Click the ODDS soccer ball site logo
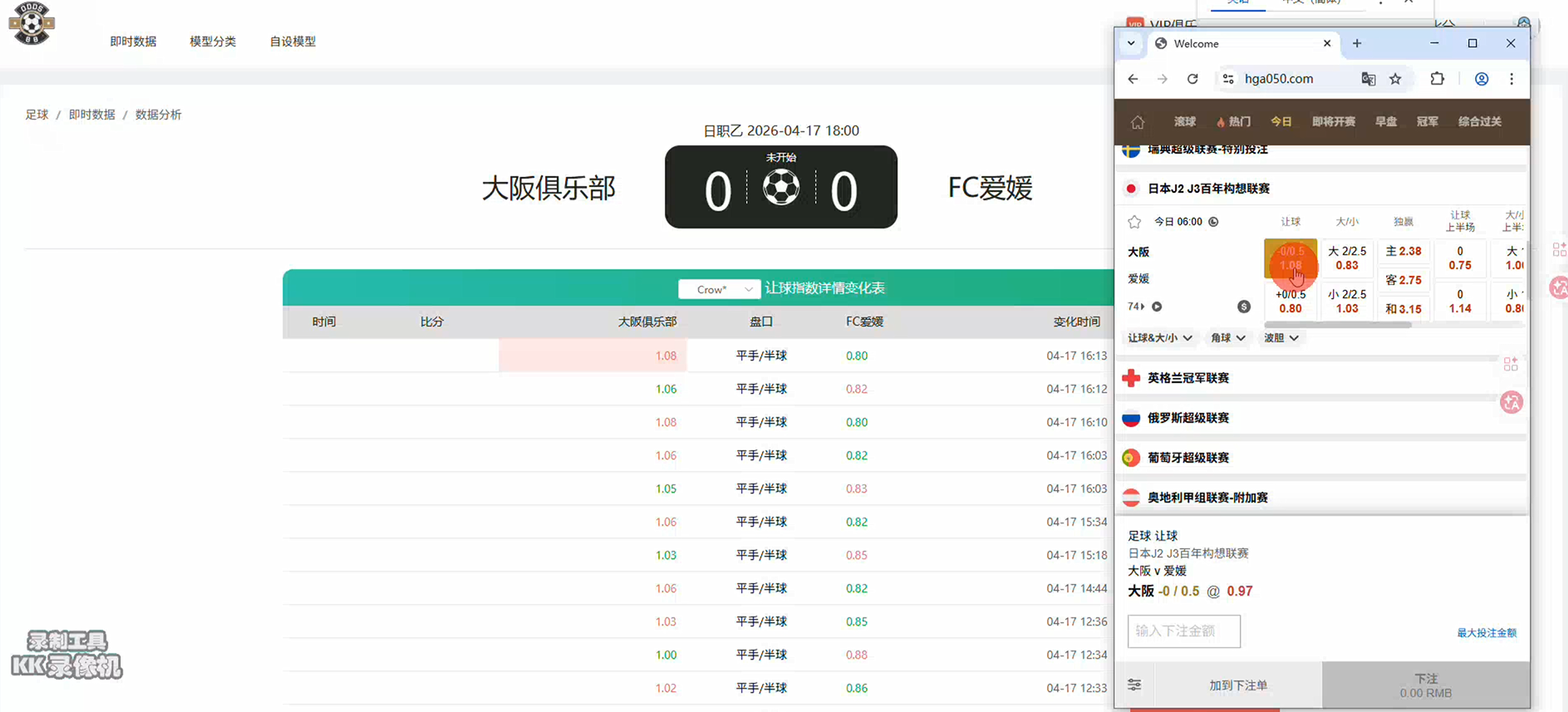The width and height of the screenshot is (1568, 712). click(32, 23)
